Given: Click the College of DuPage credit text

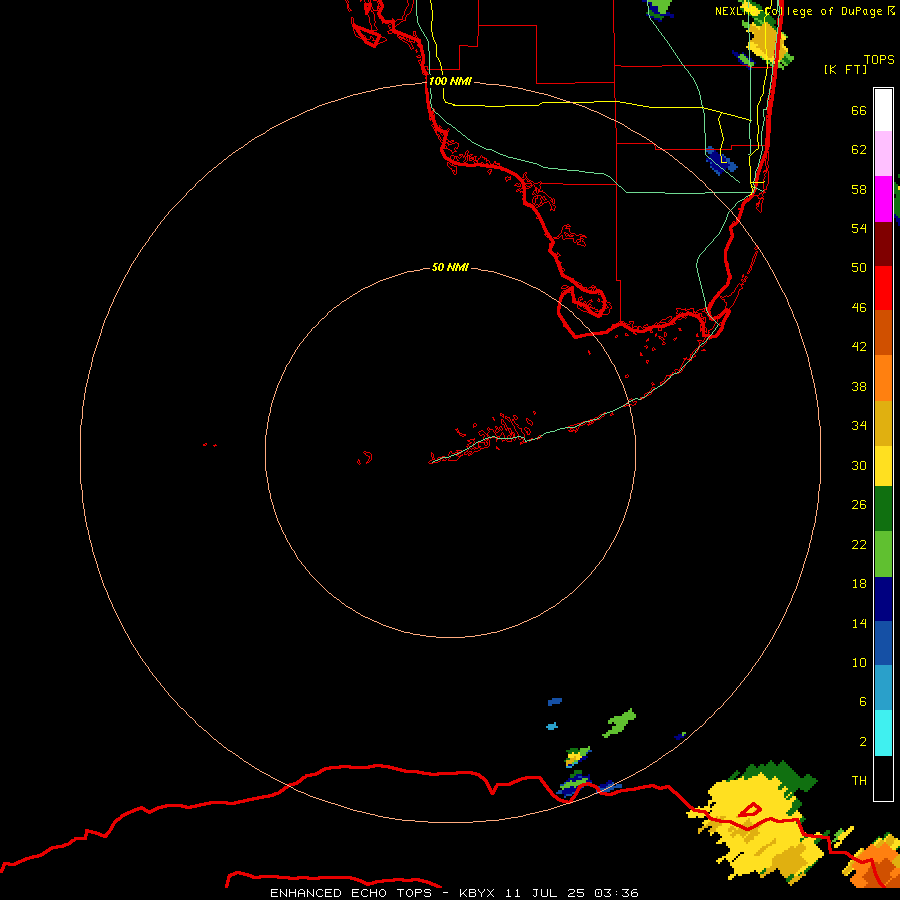Looking at the screenshot, I should click(823, 11).
